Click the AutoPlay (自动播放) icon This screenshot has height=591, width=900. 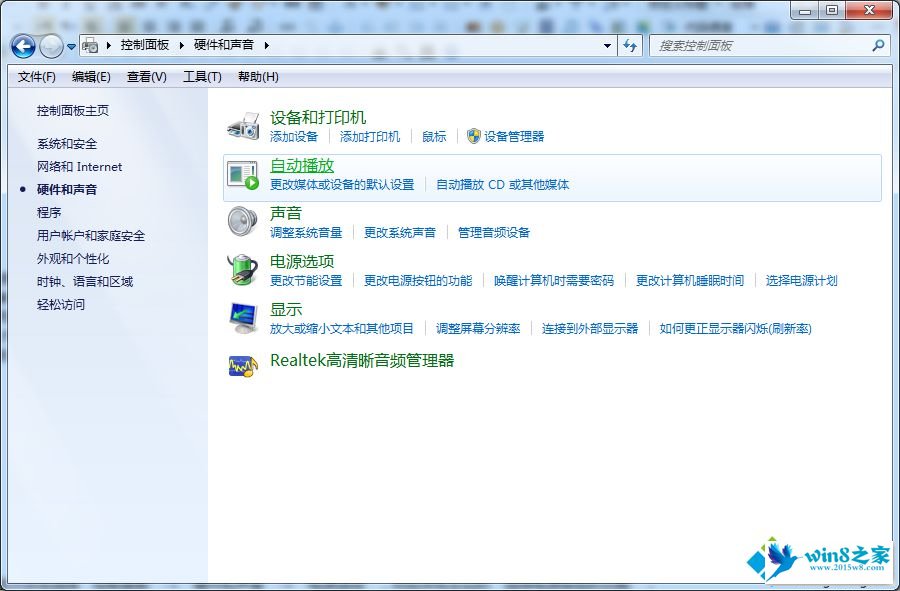coord(243,175)
